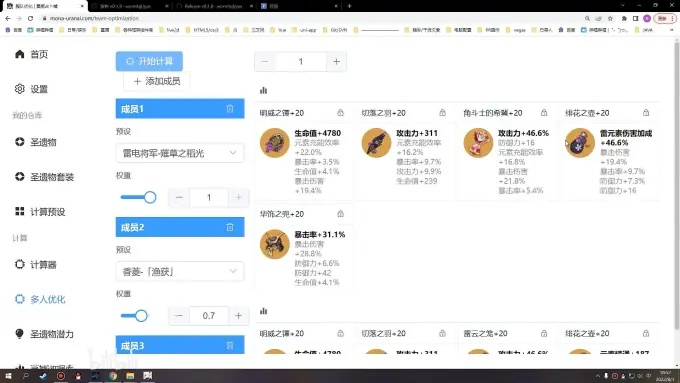Image resolution: width=680 pixels, height=383 pixels.
Task: Click the 华饰之兜 helmet artifact thumbnail
Action: pos(275,244)
